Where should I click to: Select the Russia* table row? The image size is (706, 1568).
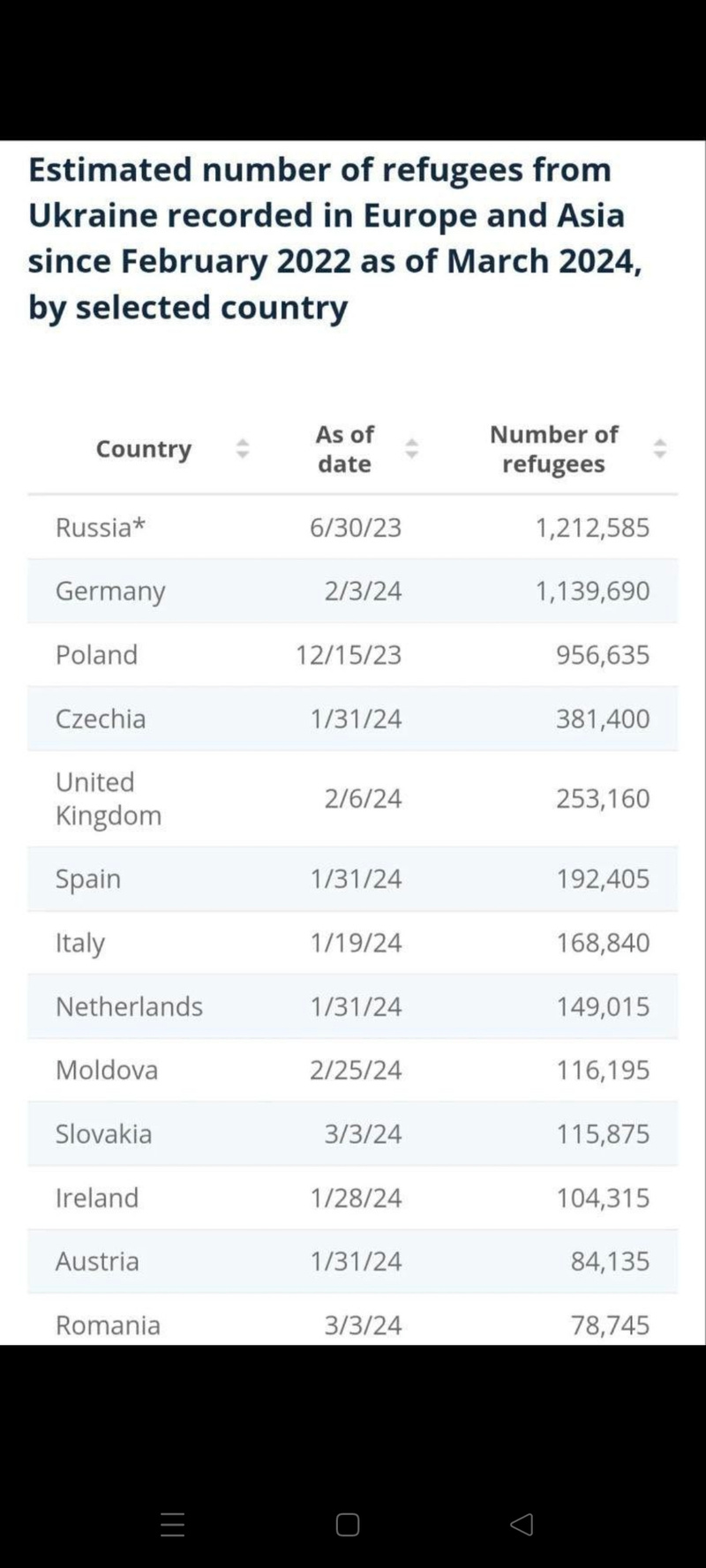click(x=353, y=527)
